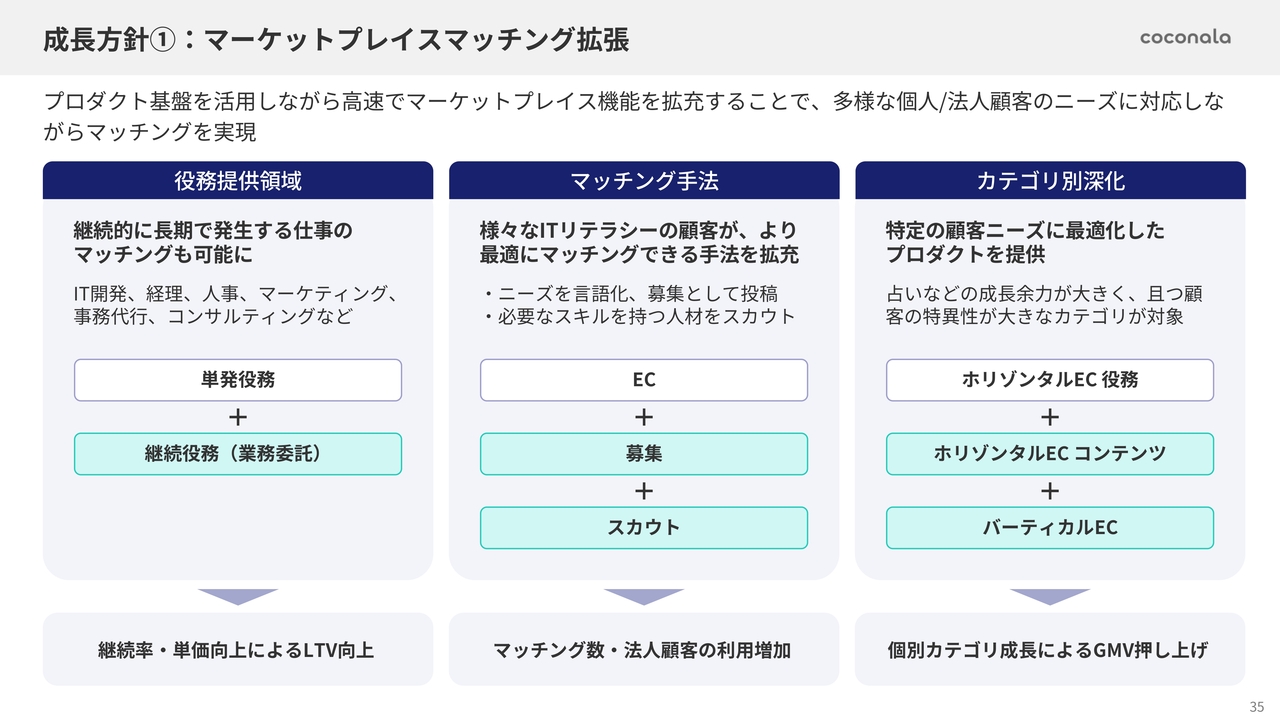Image resolution: width=1280 pixels, height=720 pixels.
Task: Click the スカウト box
Action: point(644,528)
